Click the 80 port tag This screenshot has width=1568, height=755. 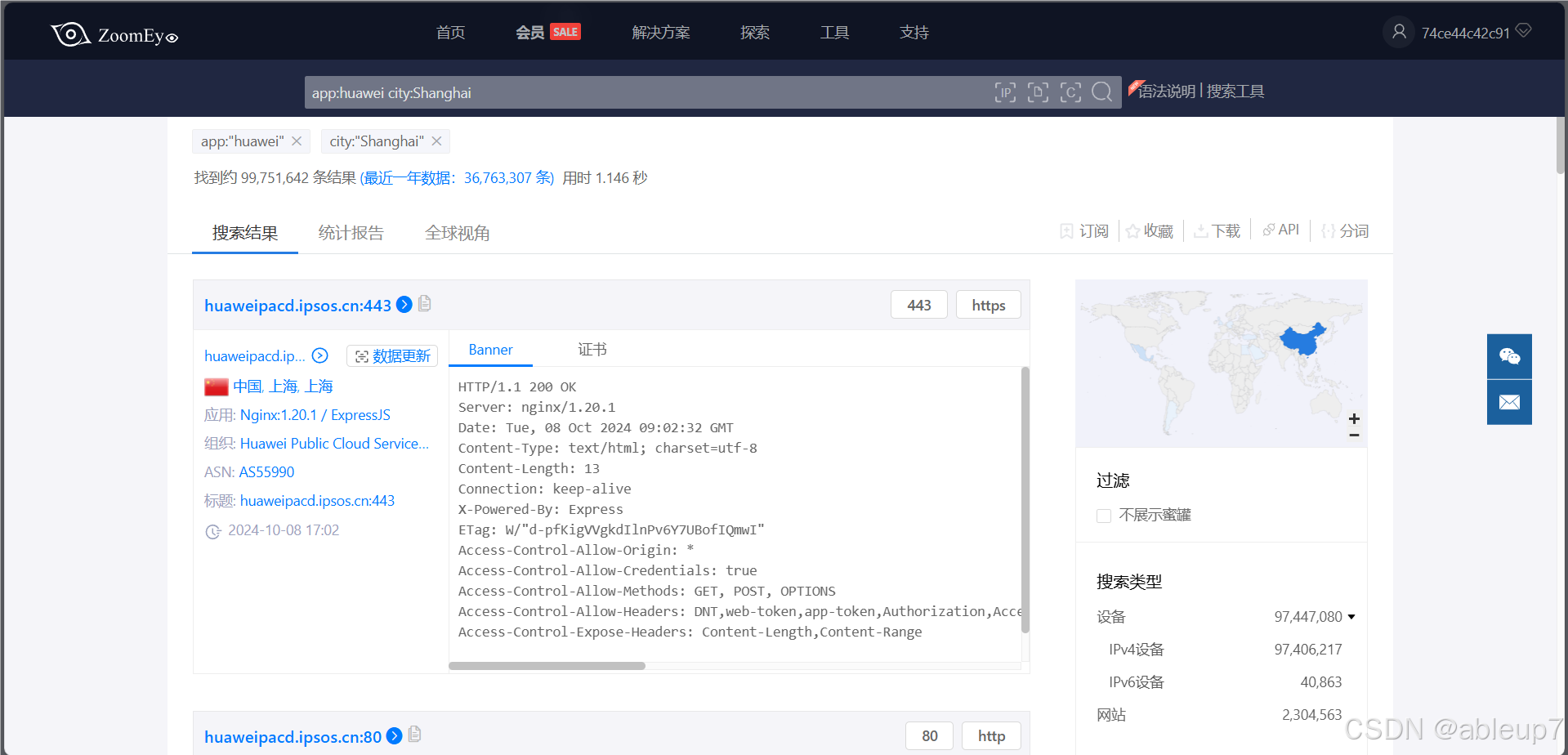(930, 736)
